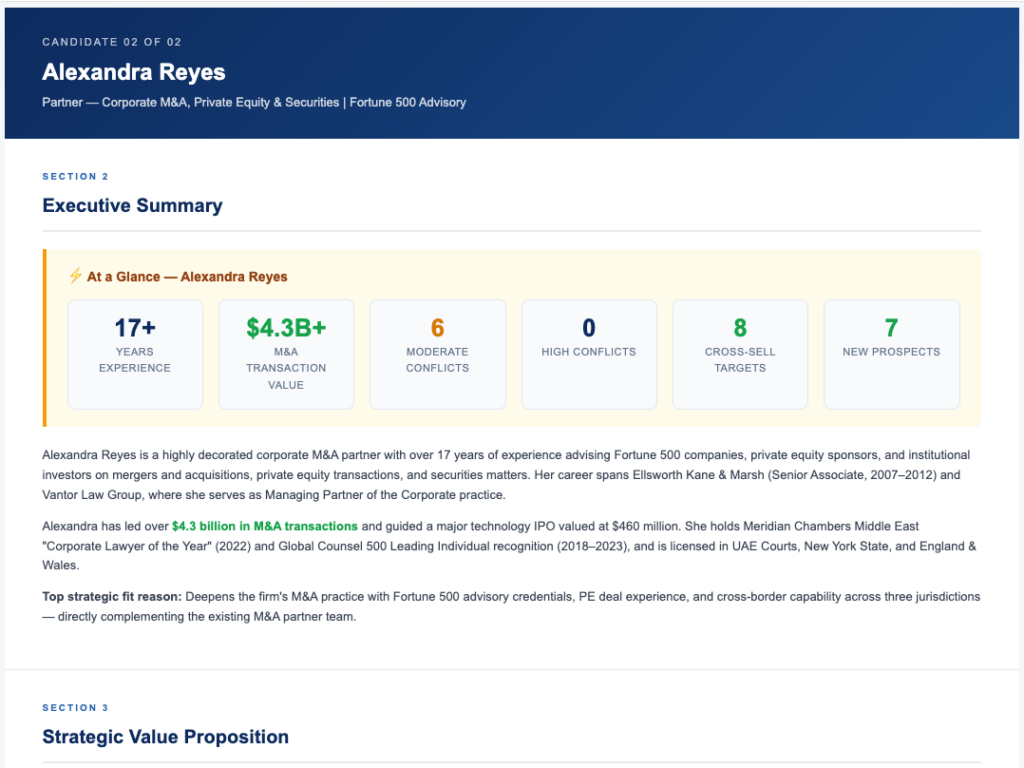The height and width of the screenshot is (768, 1024).
Task: Click 'CANDIDATE 02 OF 02' label
Action: (112, 42)
